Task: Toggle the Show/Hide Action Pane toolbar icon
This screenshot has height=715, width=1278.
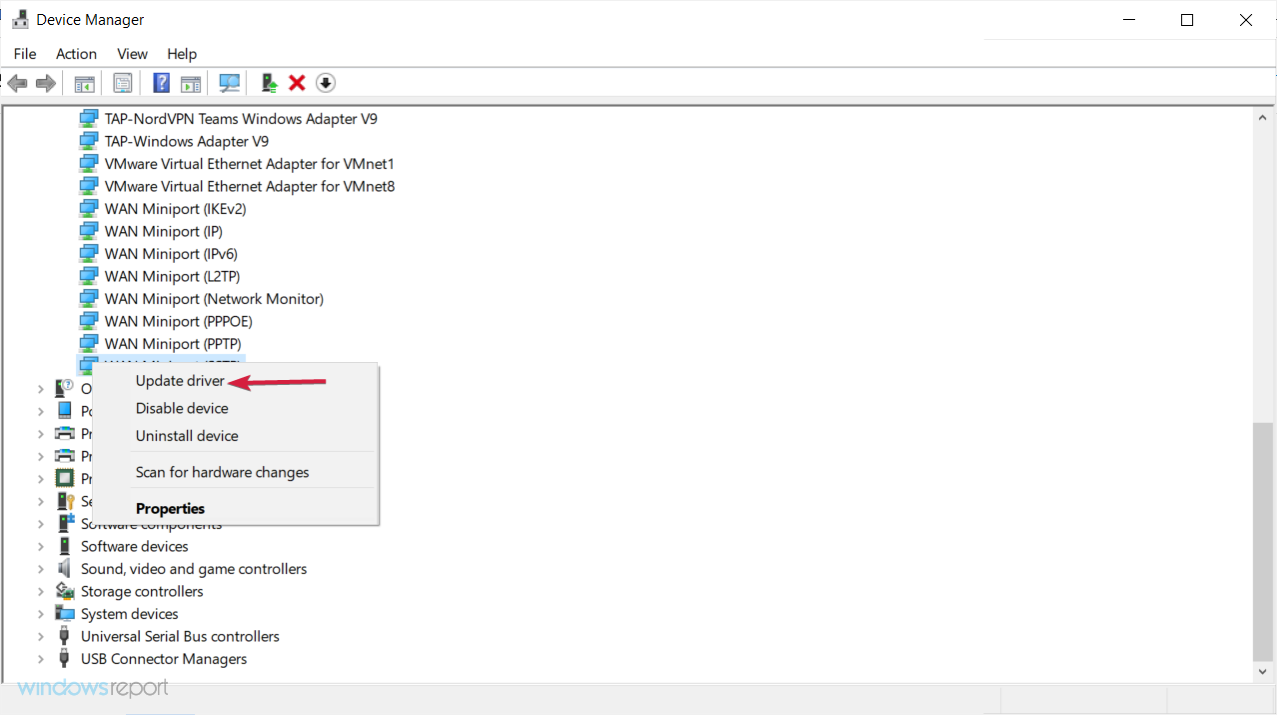Action: tap(191, 83)
